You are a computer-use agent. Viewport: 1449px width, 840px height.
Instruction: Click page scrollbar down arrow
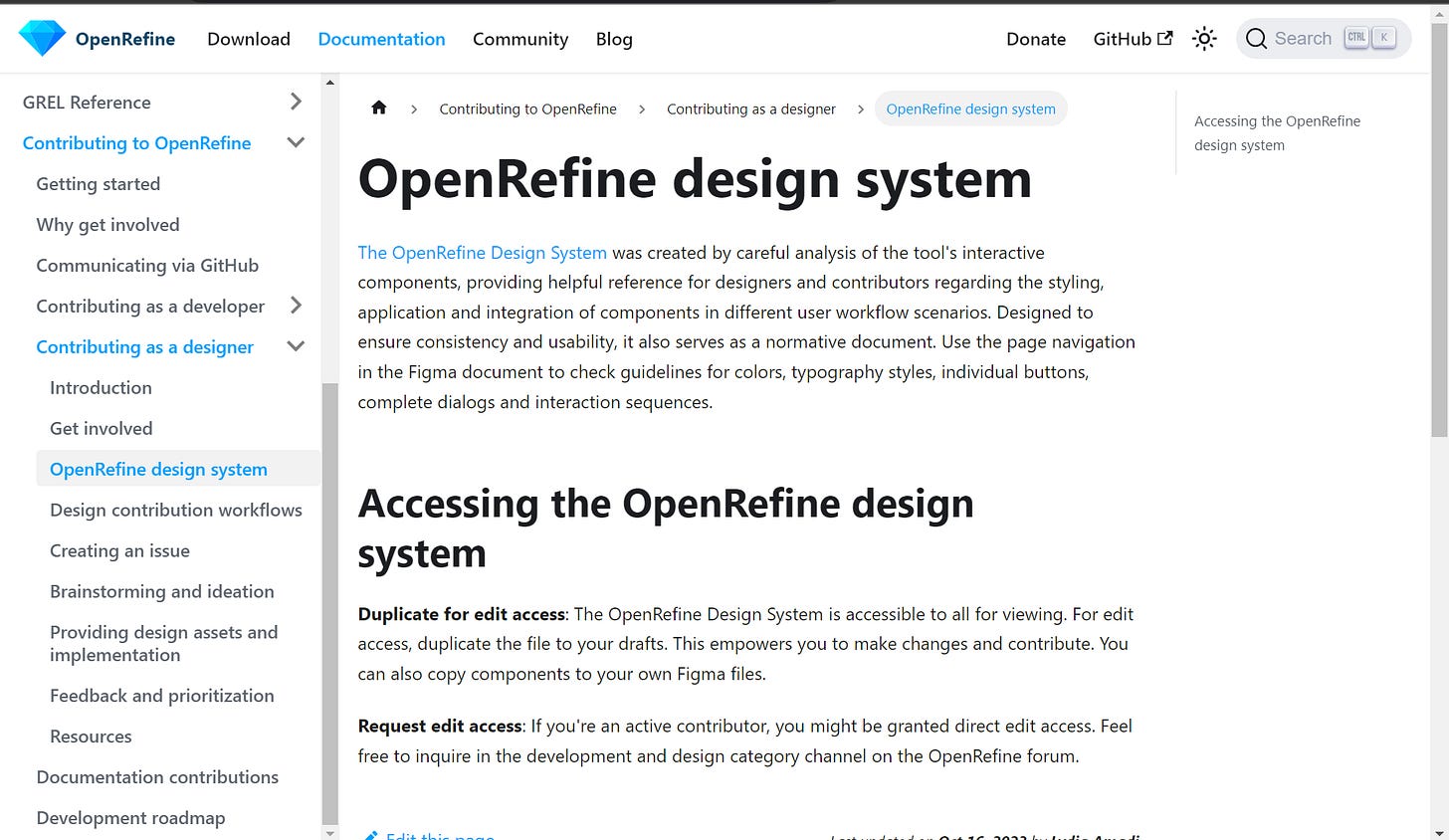click(1440, 832)
